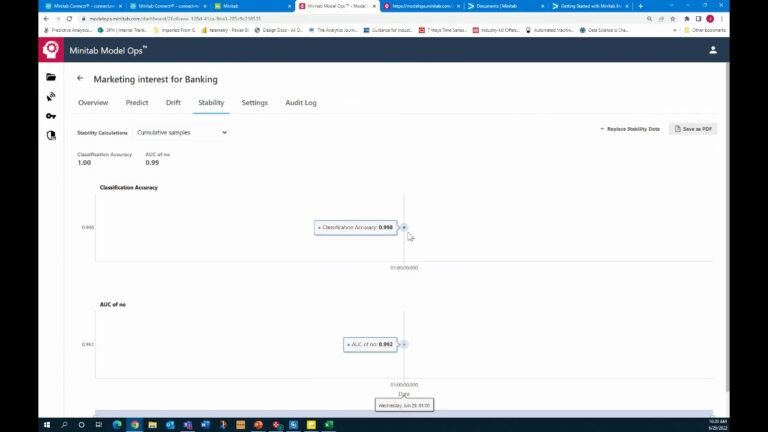Click the Marketing interest for Banking title
Viewport: 768px width, 432px height.
[156, 79]
